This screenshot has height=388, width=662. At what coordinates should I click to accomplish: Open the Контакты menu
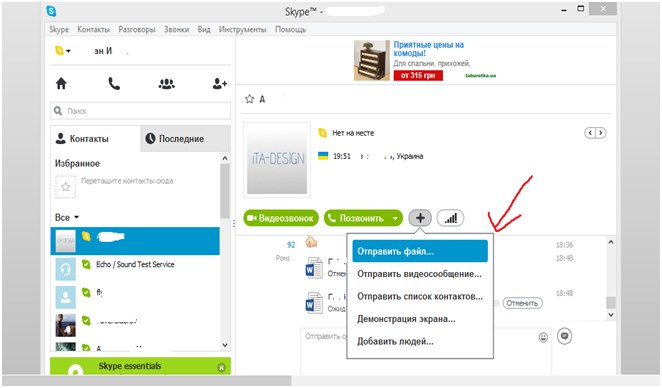[x=93, y=30]
